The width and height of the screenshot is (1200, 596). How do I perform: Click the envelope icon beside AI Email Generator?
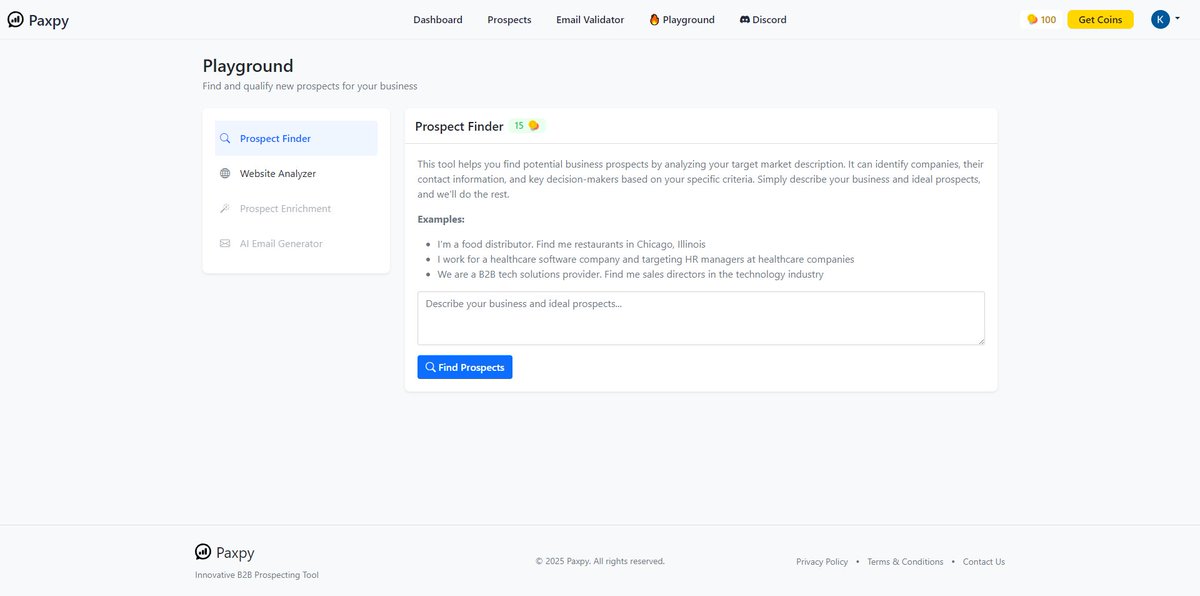click(225, 244)
